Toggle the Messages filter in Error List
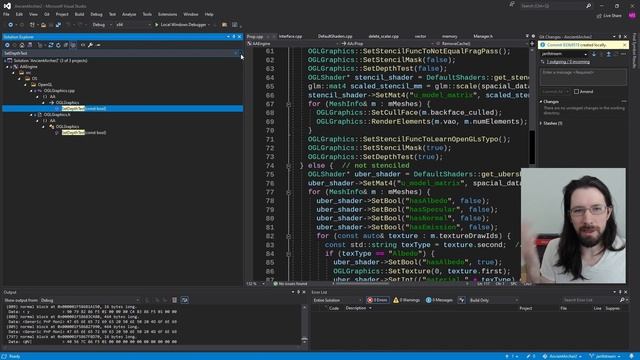The image size is (640, 360). (x=439, y=300)
